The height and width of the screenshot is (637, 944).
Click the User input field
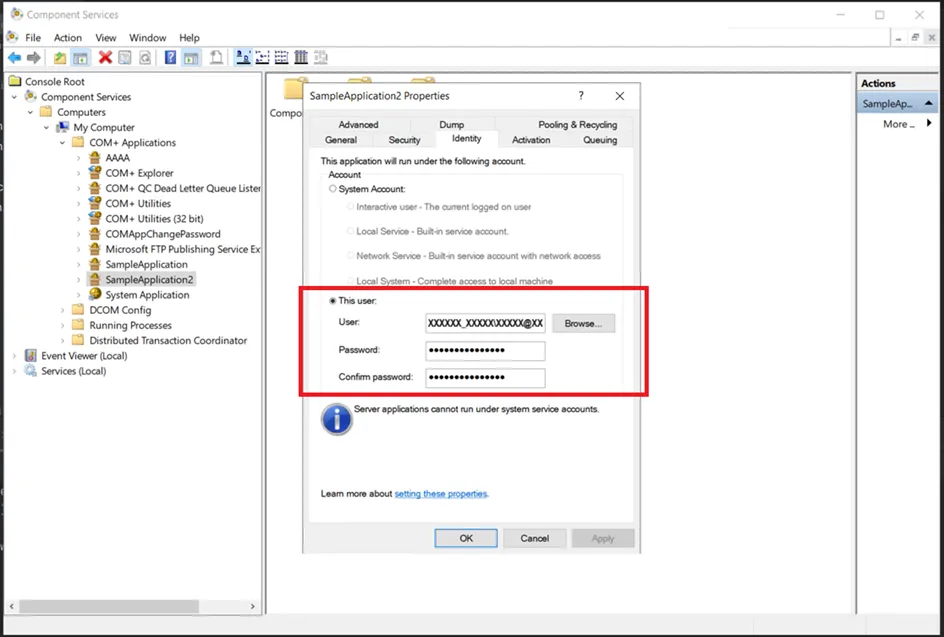click(x=485, y=323)
